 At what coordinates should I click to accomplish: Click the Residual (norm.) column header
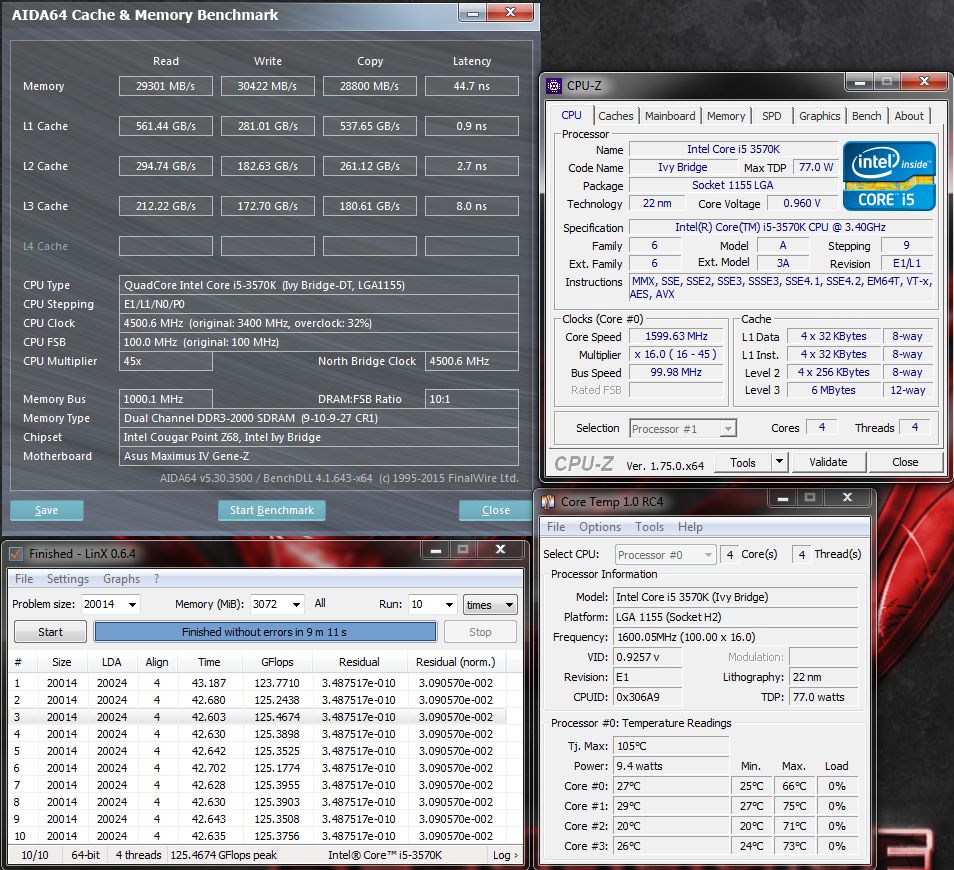pos(456,662)
